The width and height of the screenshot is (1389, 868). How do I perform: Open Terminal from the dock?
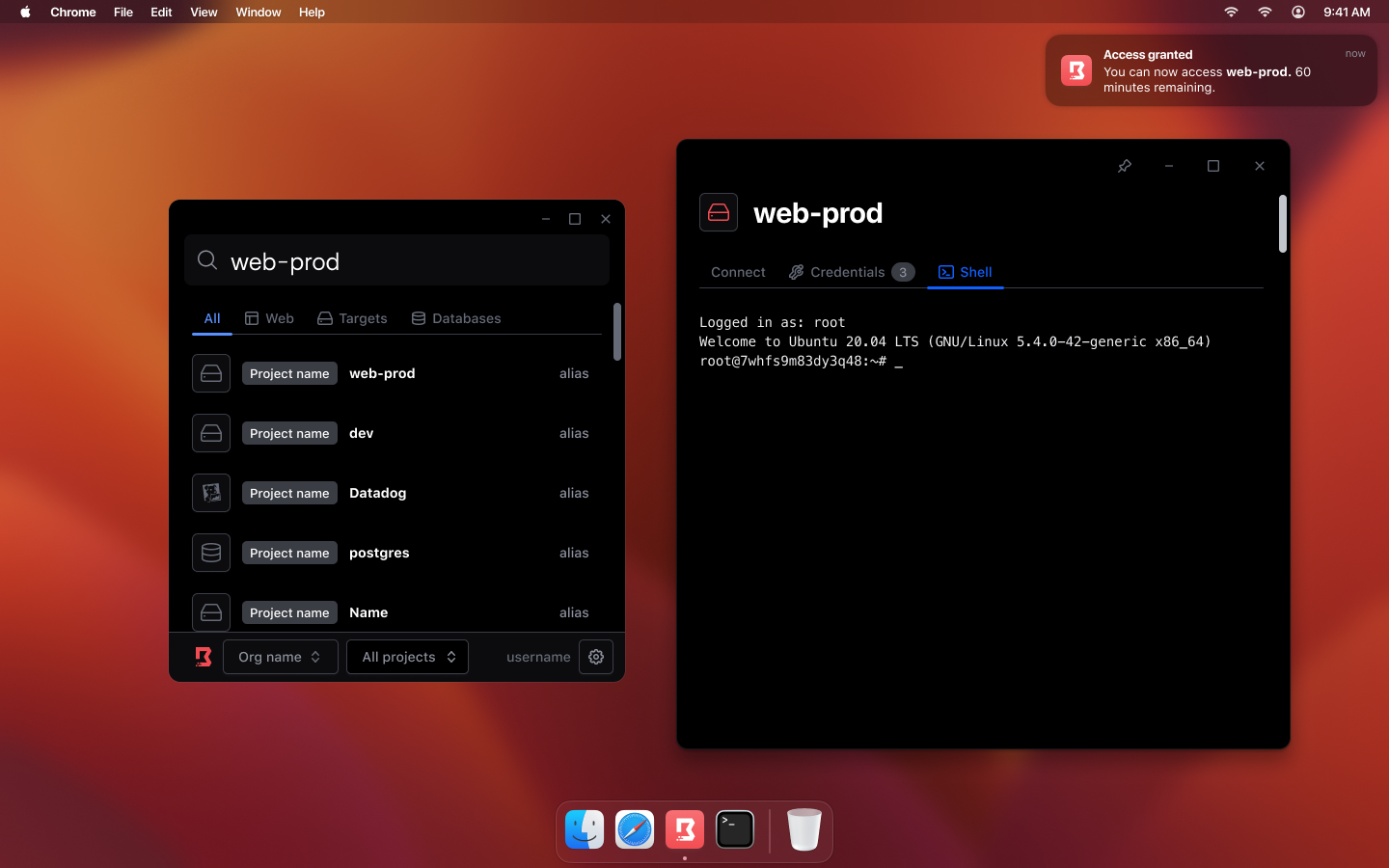[x=735, y=829]
